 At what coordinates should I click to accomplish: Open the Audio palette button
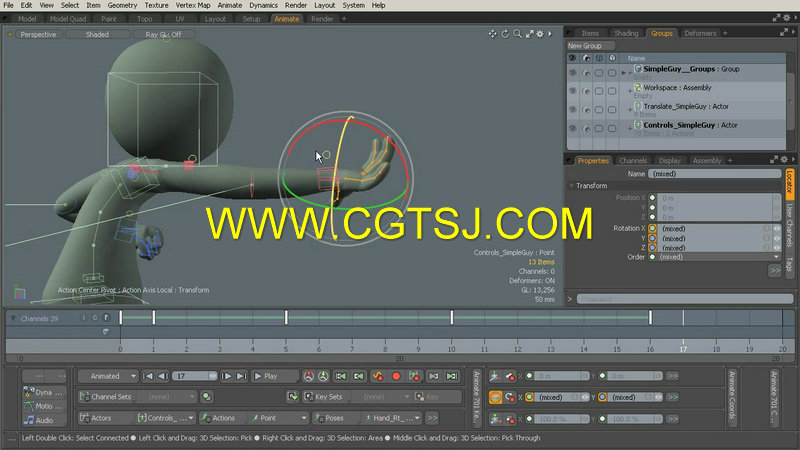click(44, 420)
